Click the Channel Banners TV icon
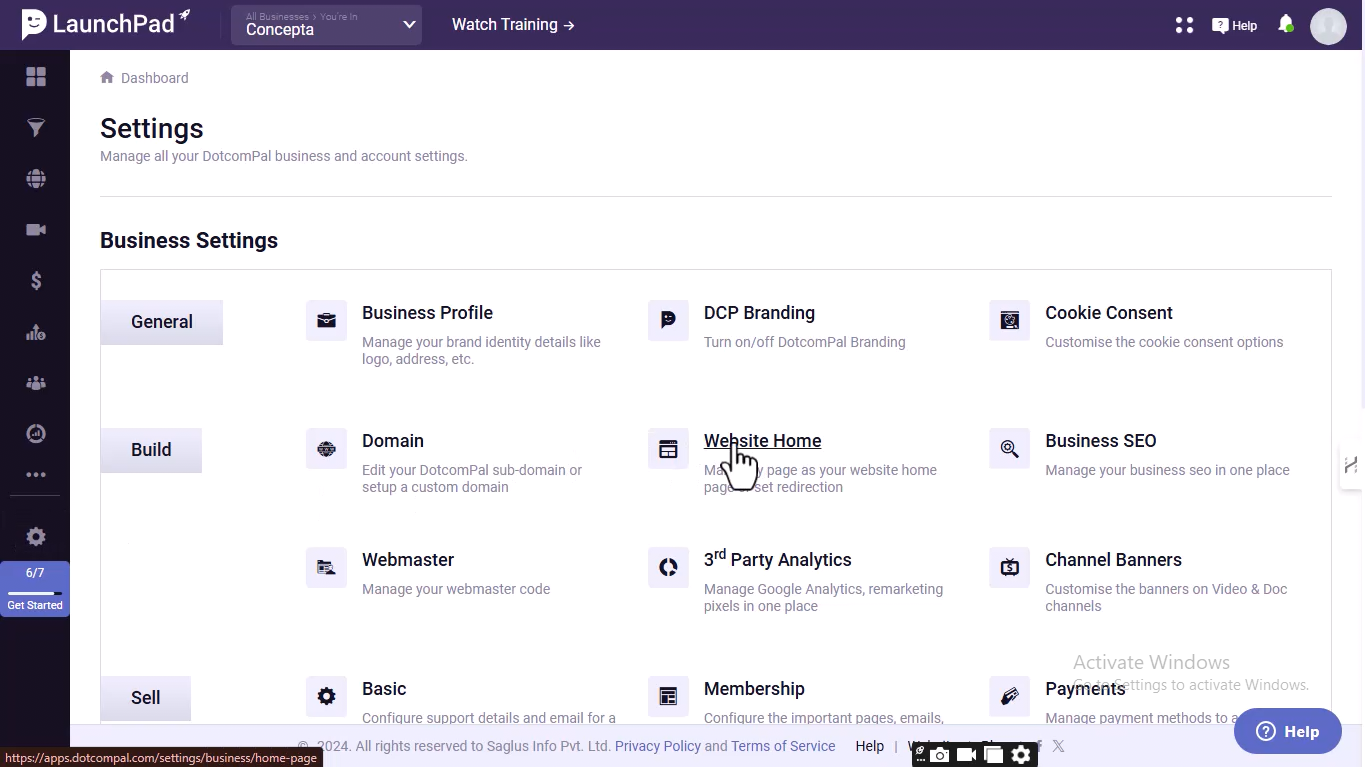 [x=1009, y=568]
